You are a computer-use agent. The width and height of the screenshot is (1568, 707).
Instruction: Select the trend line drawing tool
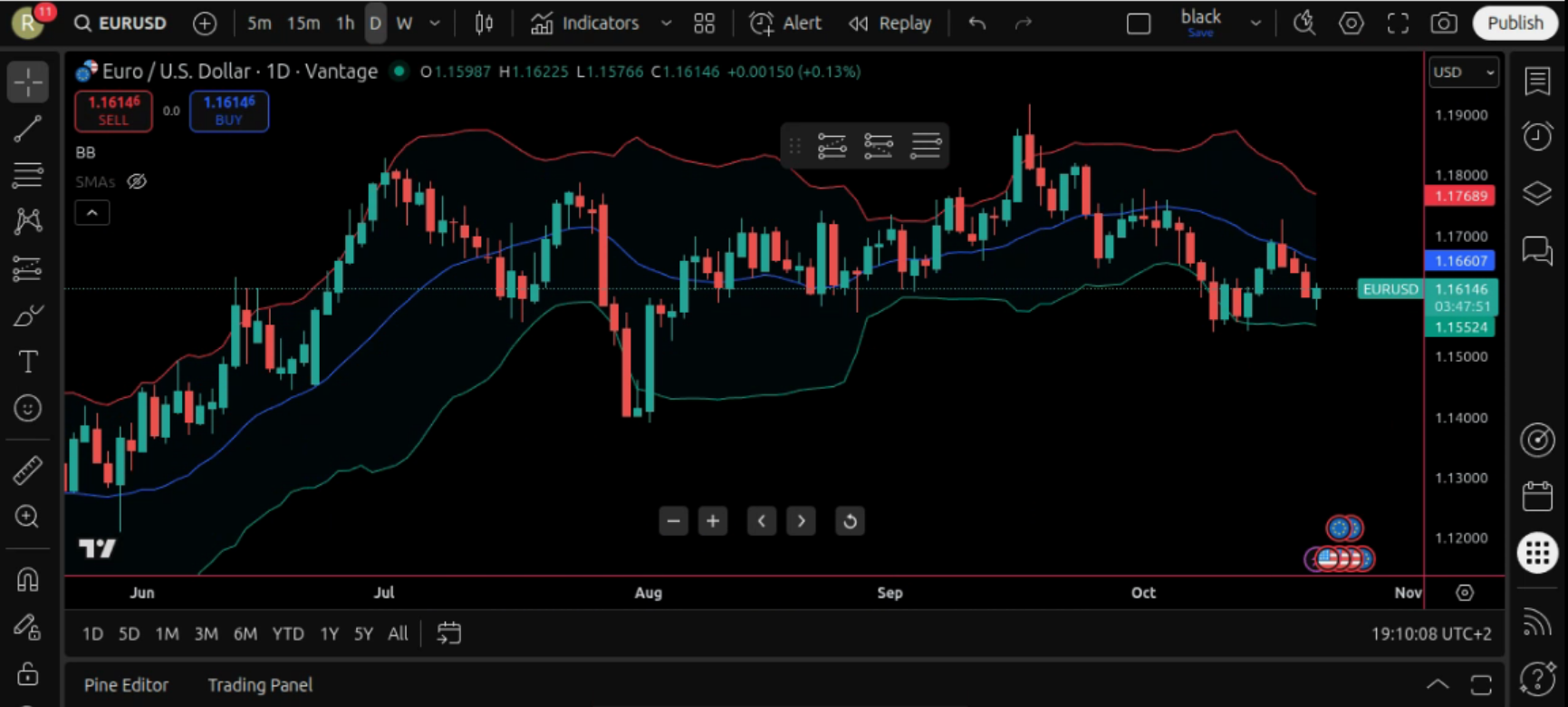click(28, 129)
